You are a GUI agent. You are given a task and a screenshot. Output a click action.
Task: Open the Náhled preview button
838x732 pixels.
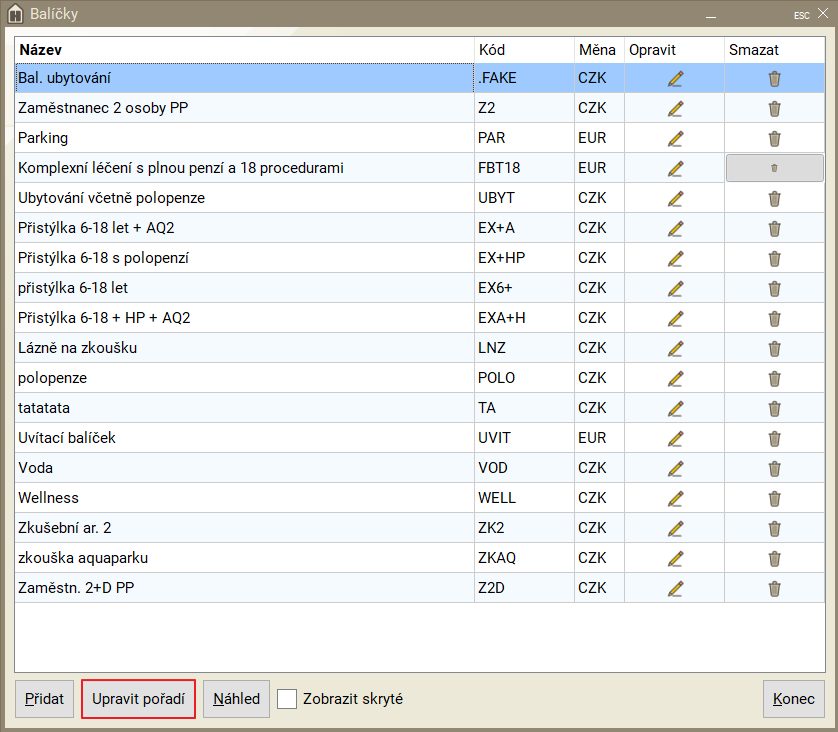pos(236,699)
